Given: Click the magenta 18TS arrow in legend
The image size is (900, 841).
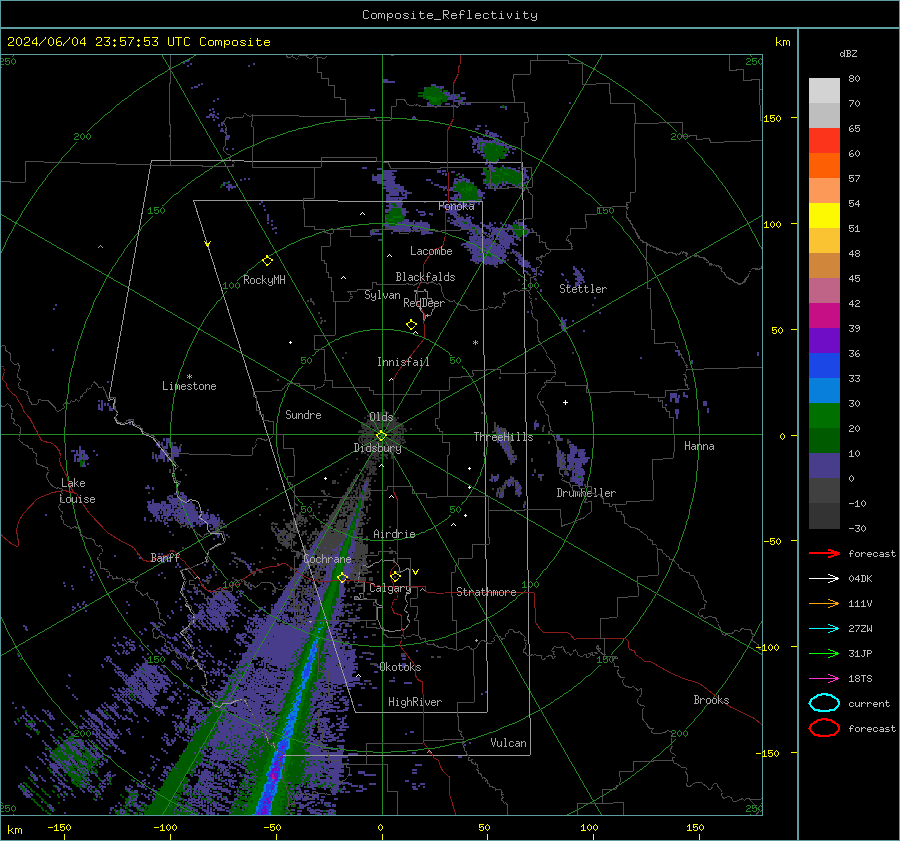Looking at the screenshot, I should (x=824, y=679).
